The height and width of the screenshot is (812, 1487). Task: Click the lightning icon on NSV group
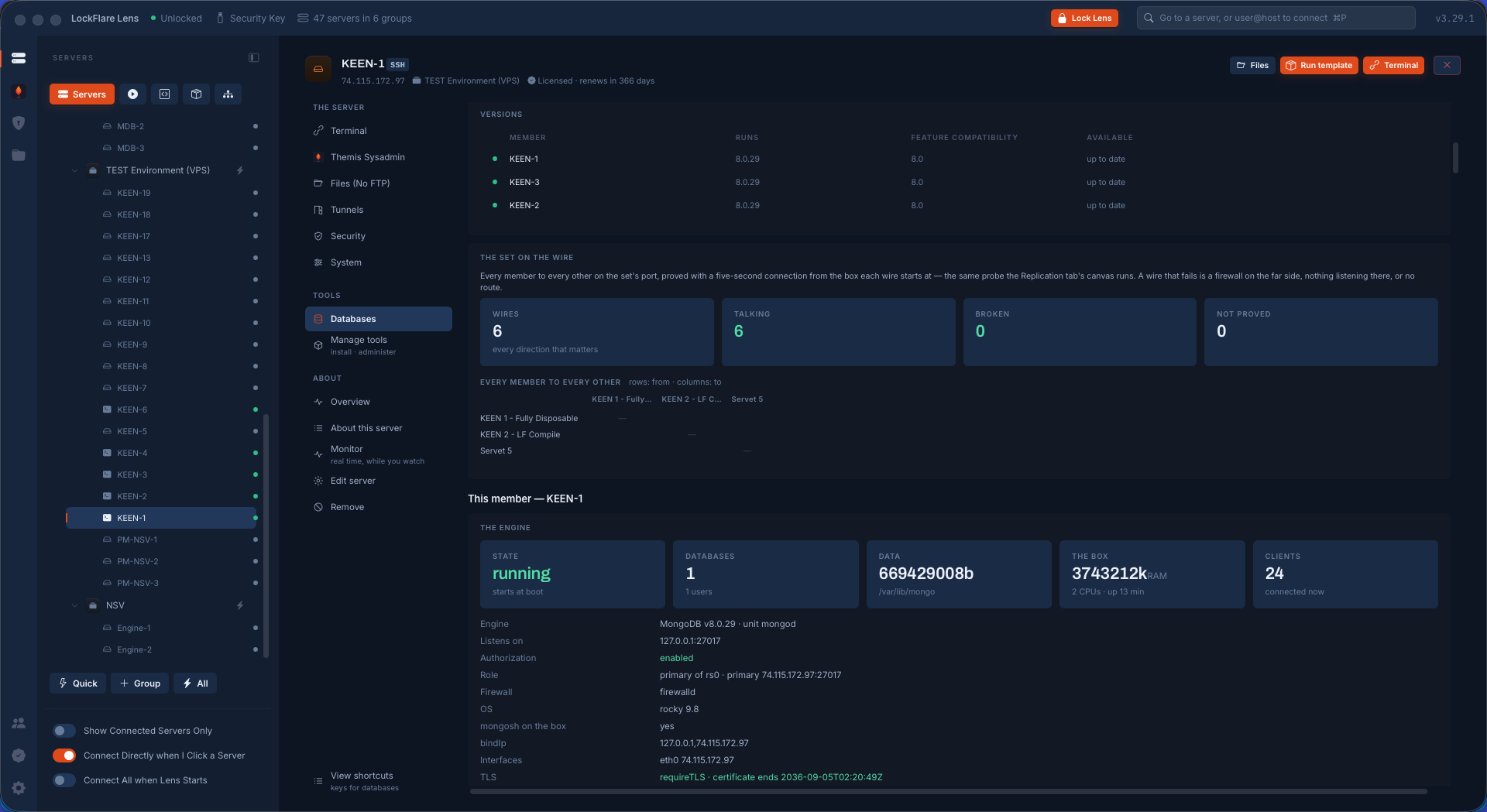coord(240,605)
